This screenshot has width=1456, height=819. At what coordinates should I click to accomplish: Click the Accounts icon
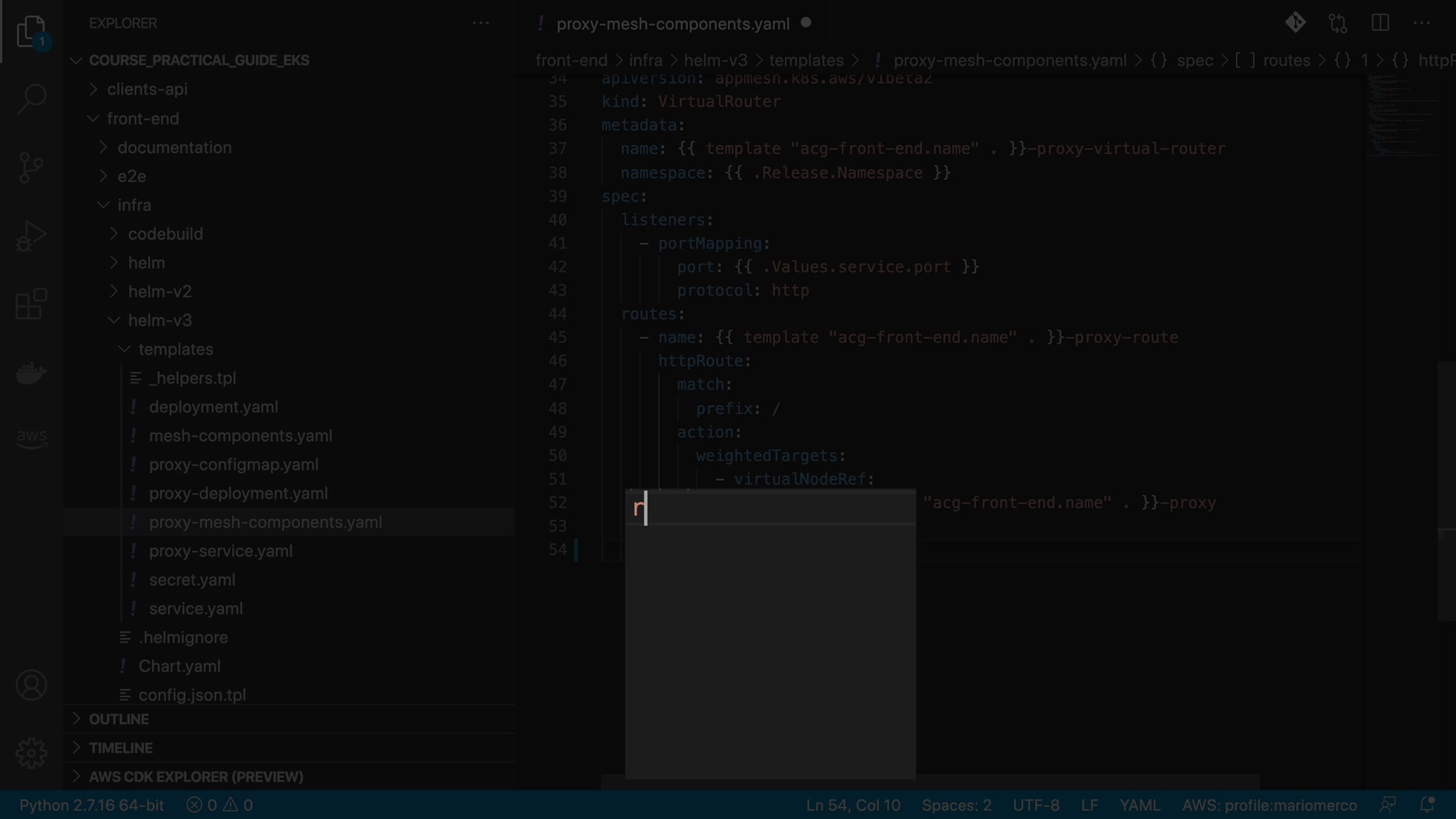(31, 686)
